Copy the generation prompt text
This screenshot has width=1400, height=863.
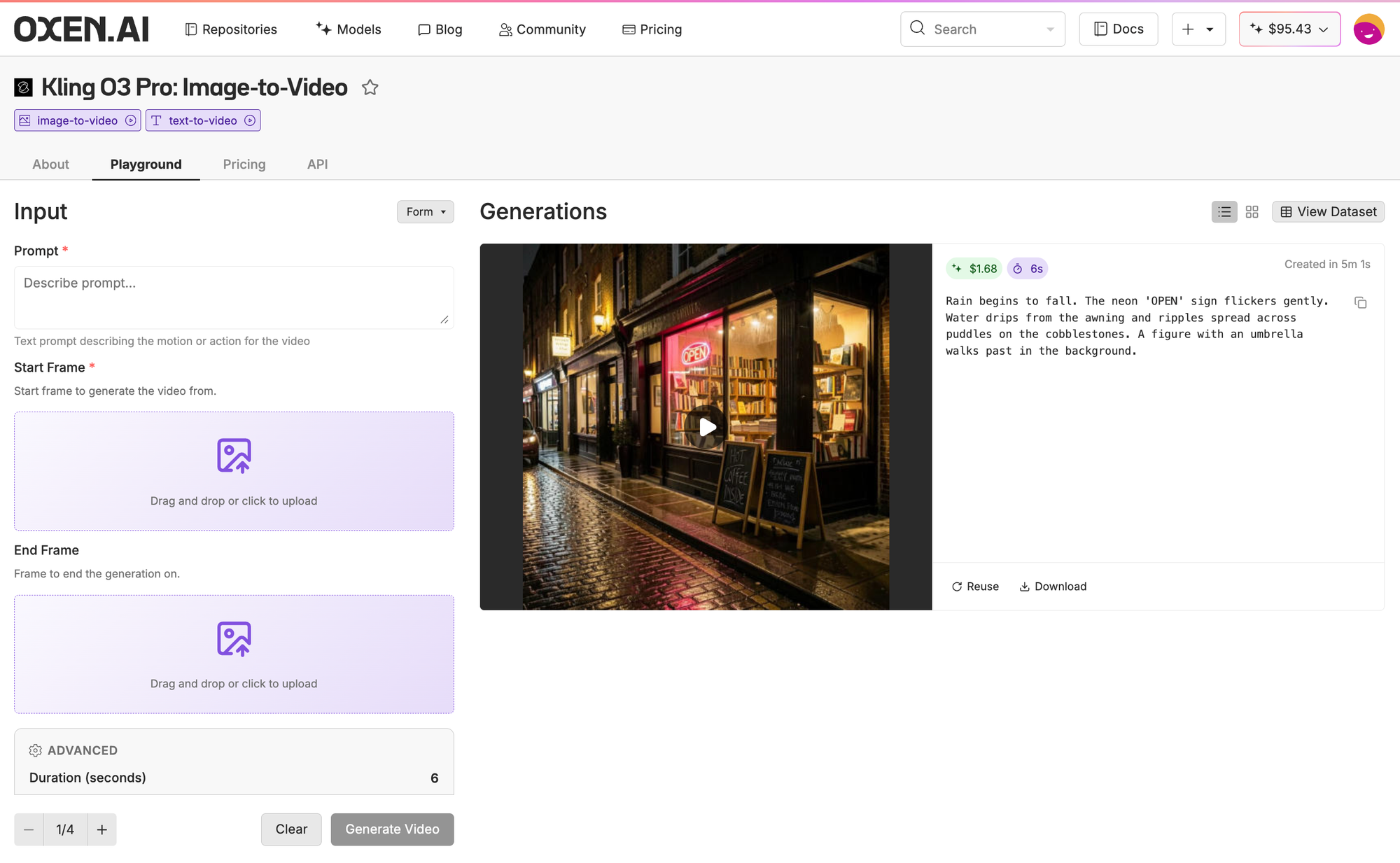pyautogui.click(x=1360, y=302)
